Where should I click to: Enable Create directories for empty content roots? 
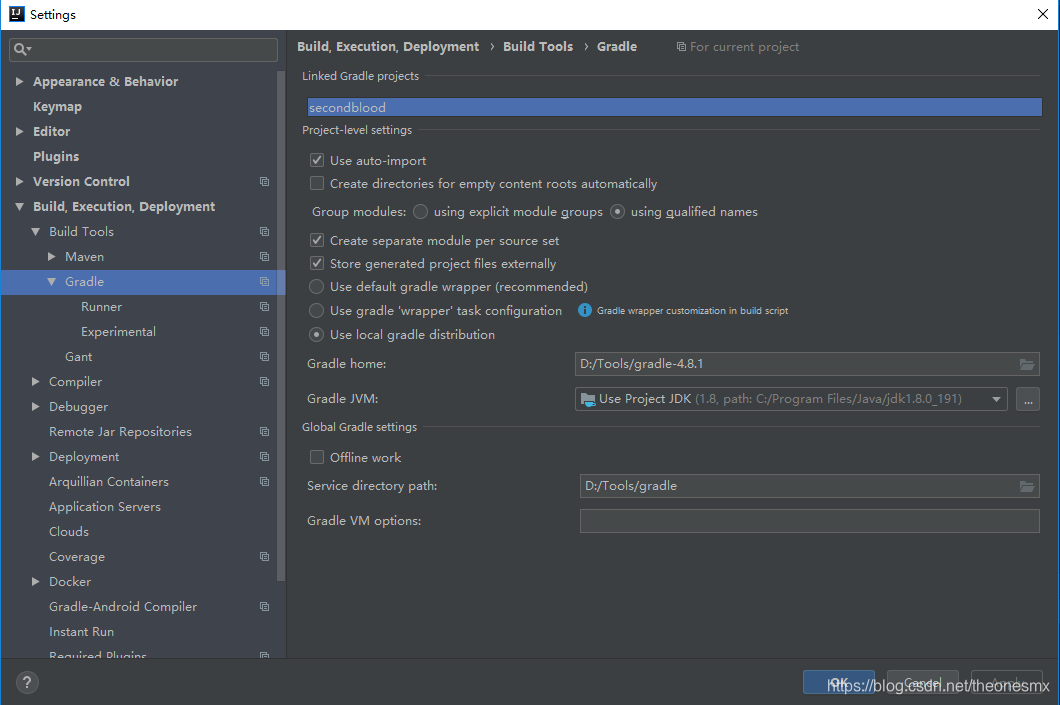pyautogui.click(x=316, y=183)
